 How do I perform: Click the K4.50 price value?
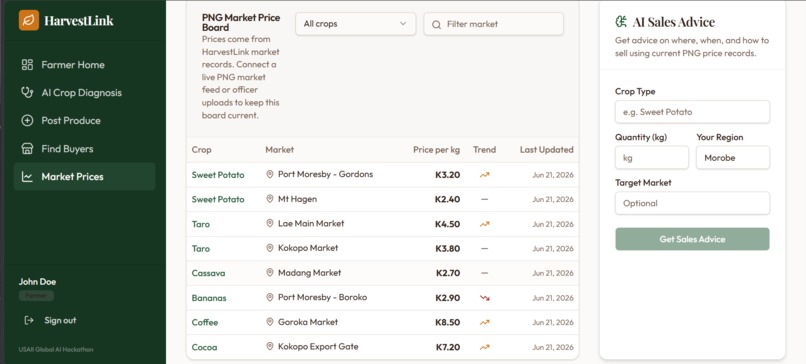pos(448,224)
